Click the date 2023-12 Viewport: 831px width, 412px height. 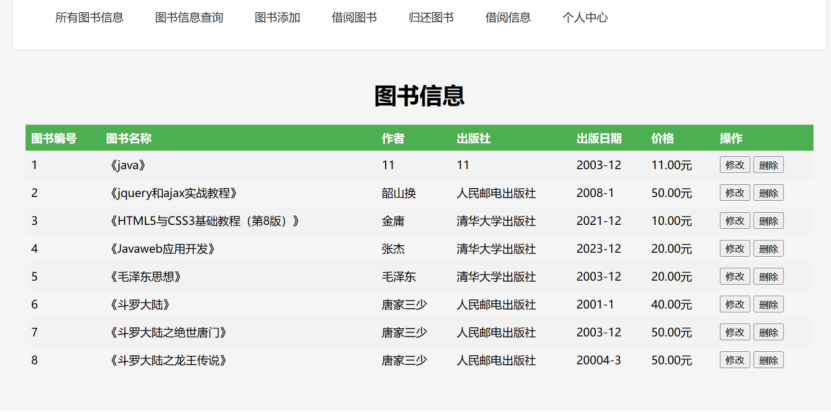(598, 249)
